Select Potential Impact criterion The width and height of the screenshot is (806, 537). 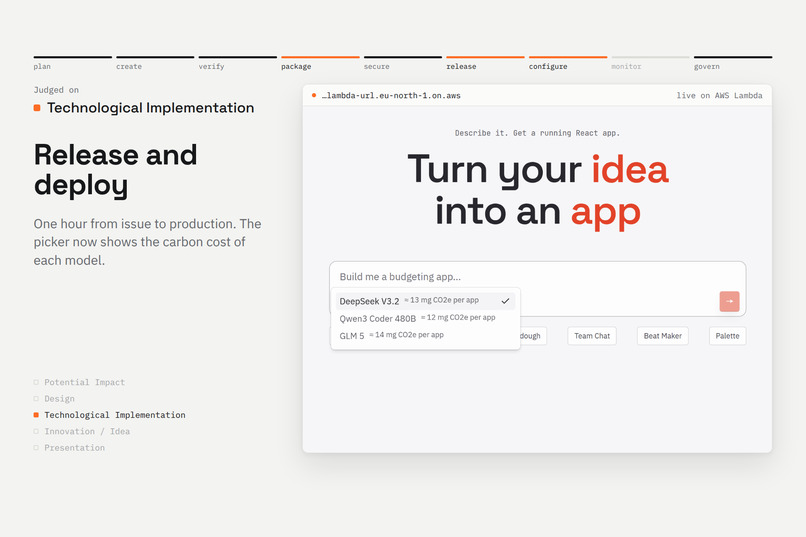(80, 382)
